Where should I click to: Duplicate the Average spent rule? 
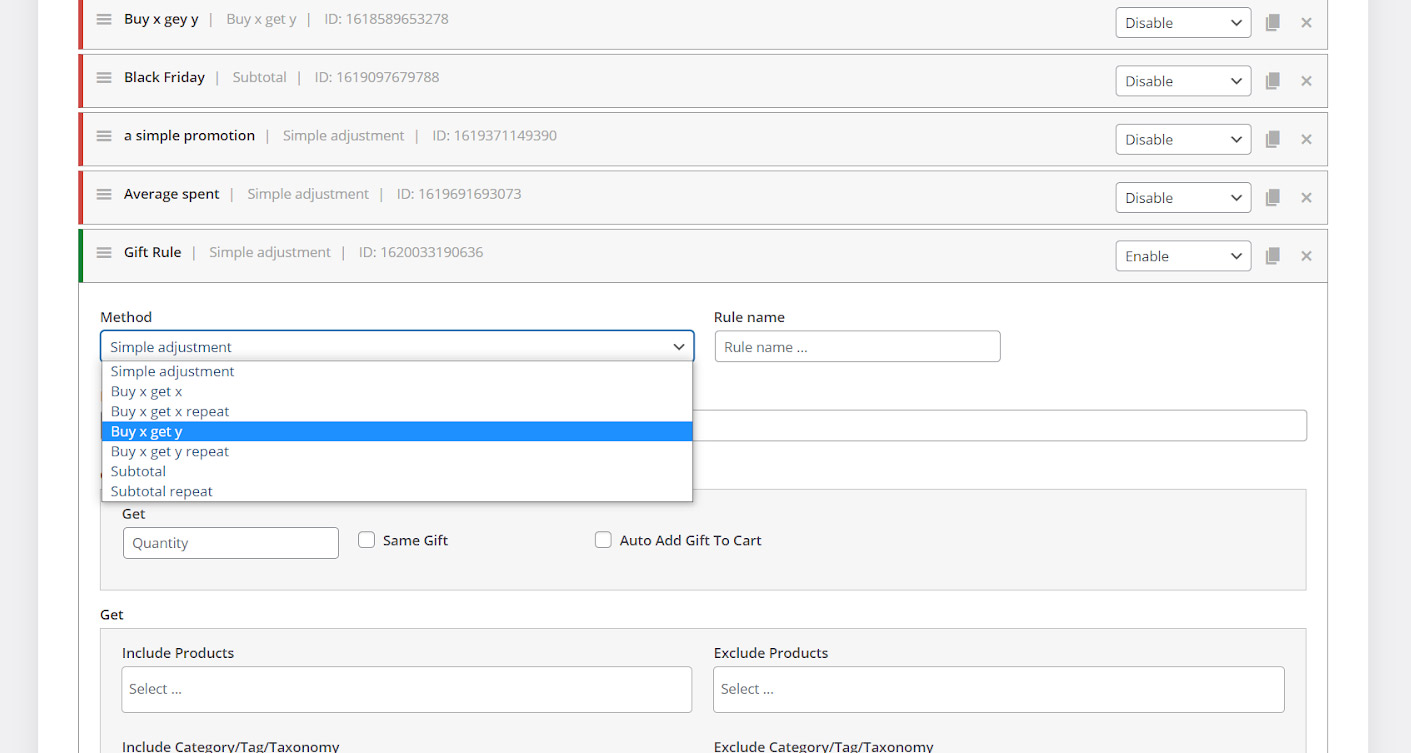click(x=1272, y=198)
